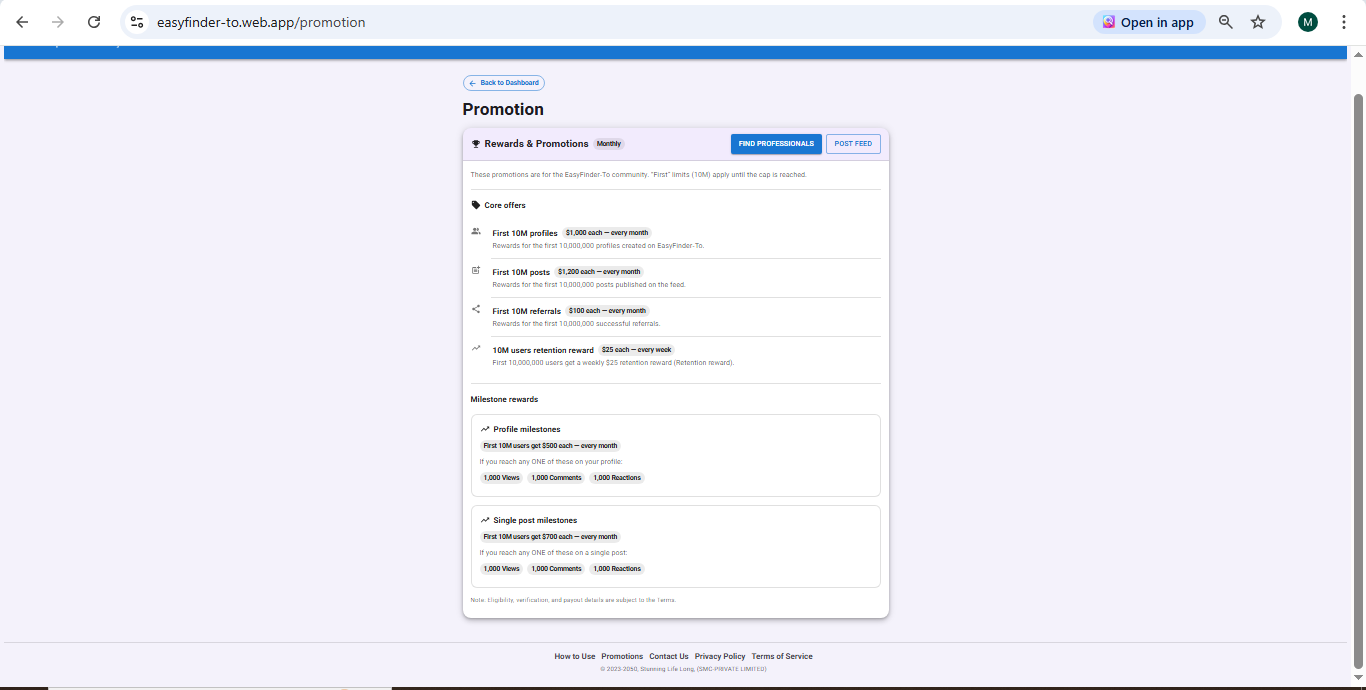Click the address bar URL

[x=261, y=22]
